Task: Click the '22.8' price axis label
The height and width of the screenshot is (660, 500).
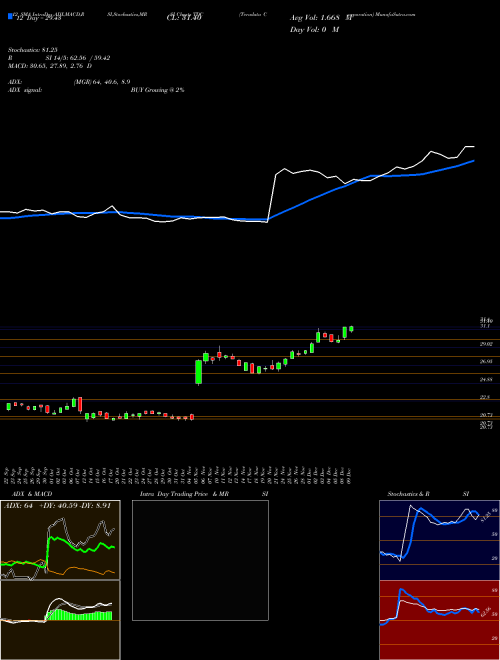Action: tap(485, 397)
